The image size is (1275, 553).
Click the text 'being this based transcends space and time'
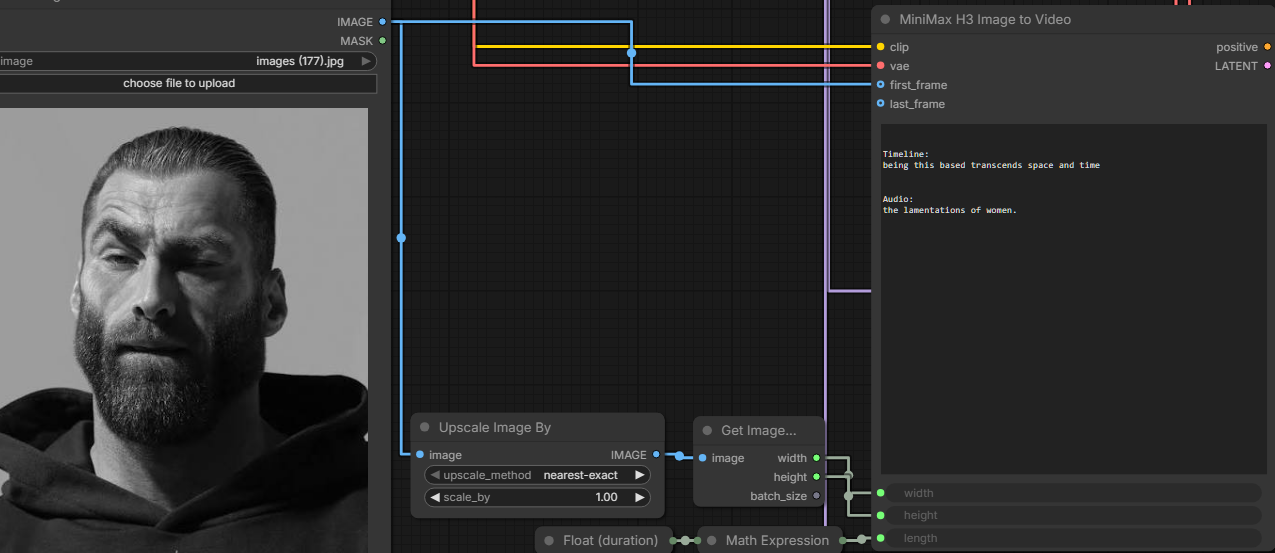click(x=991, y=165)
